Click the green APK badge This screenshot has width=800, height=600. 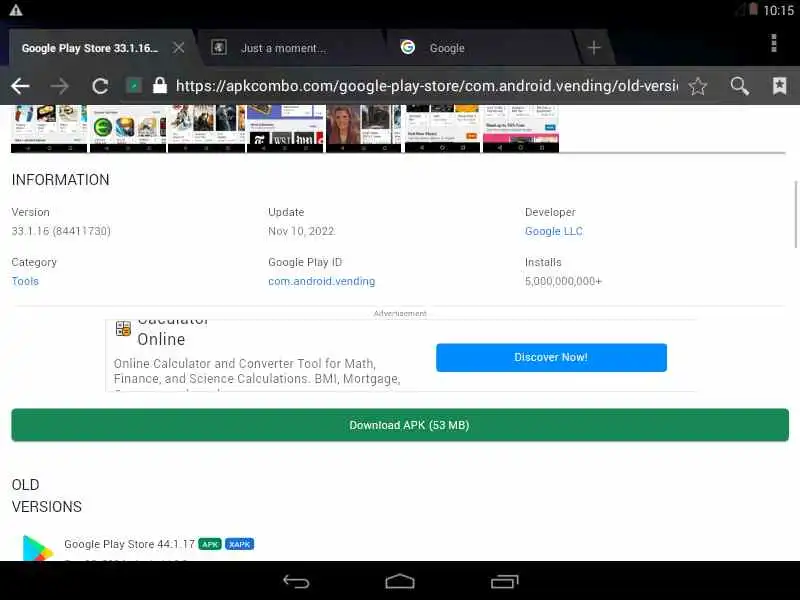point(210,544)
